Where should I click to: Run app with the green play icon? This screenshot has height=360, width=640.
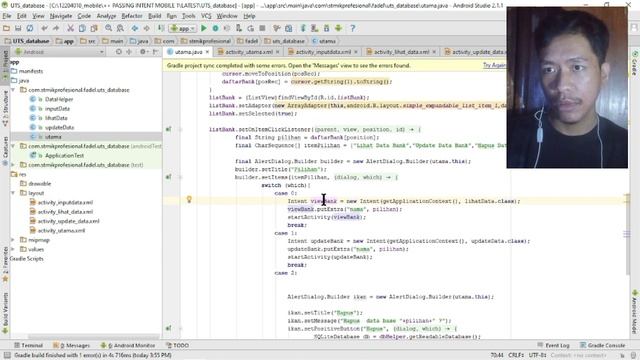(x=204, y=28)
